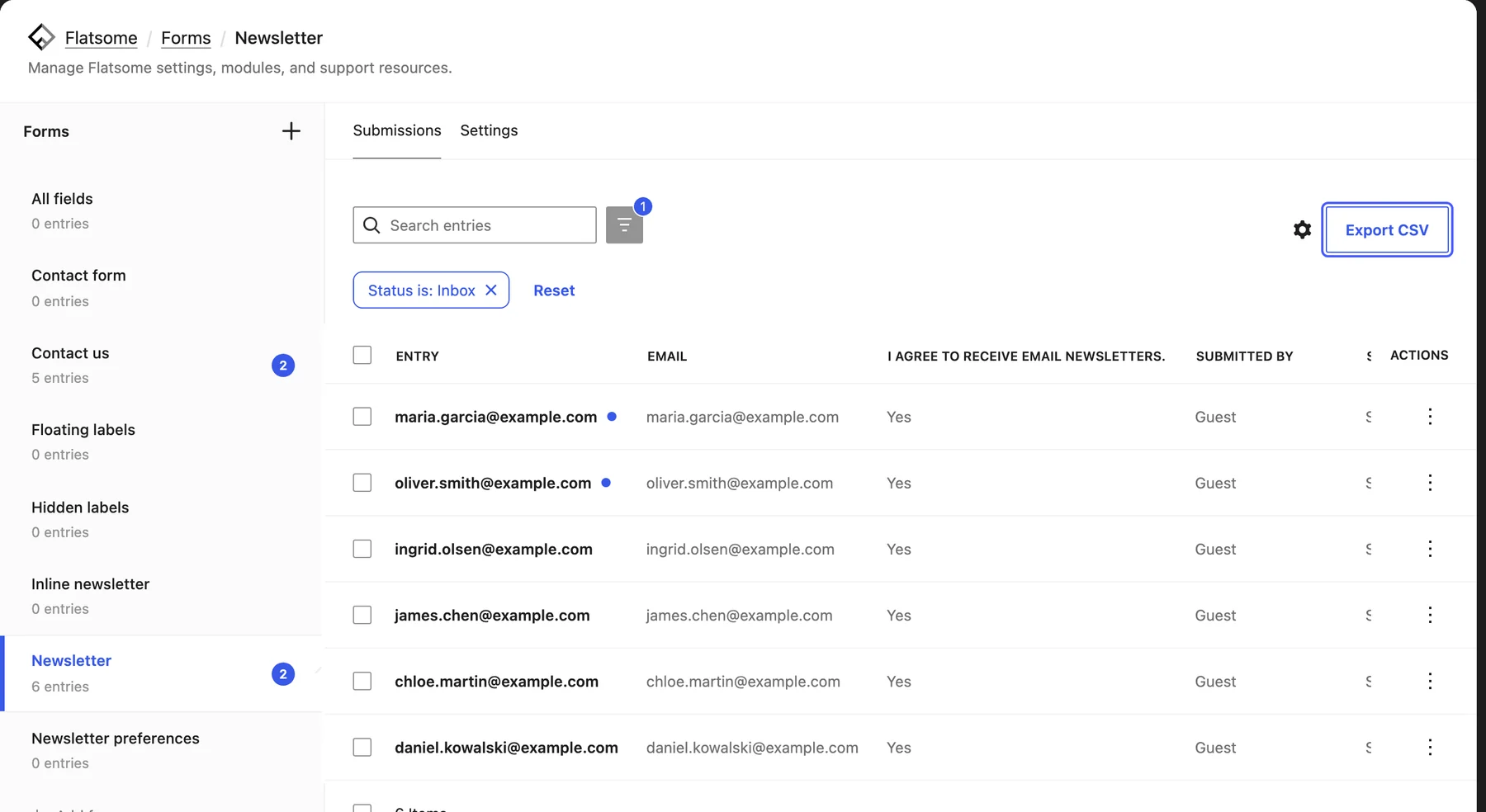Select the Newsletter form in sidebar
1486x812 pixels.
[x=162, y=673]
